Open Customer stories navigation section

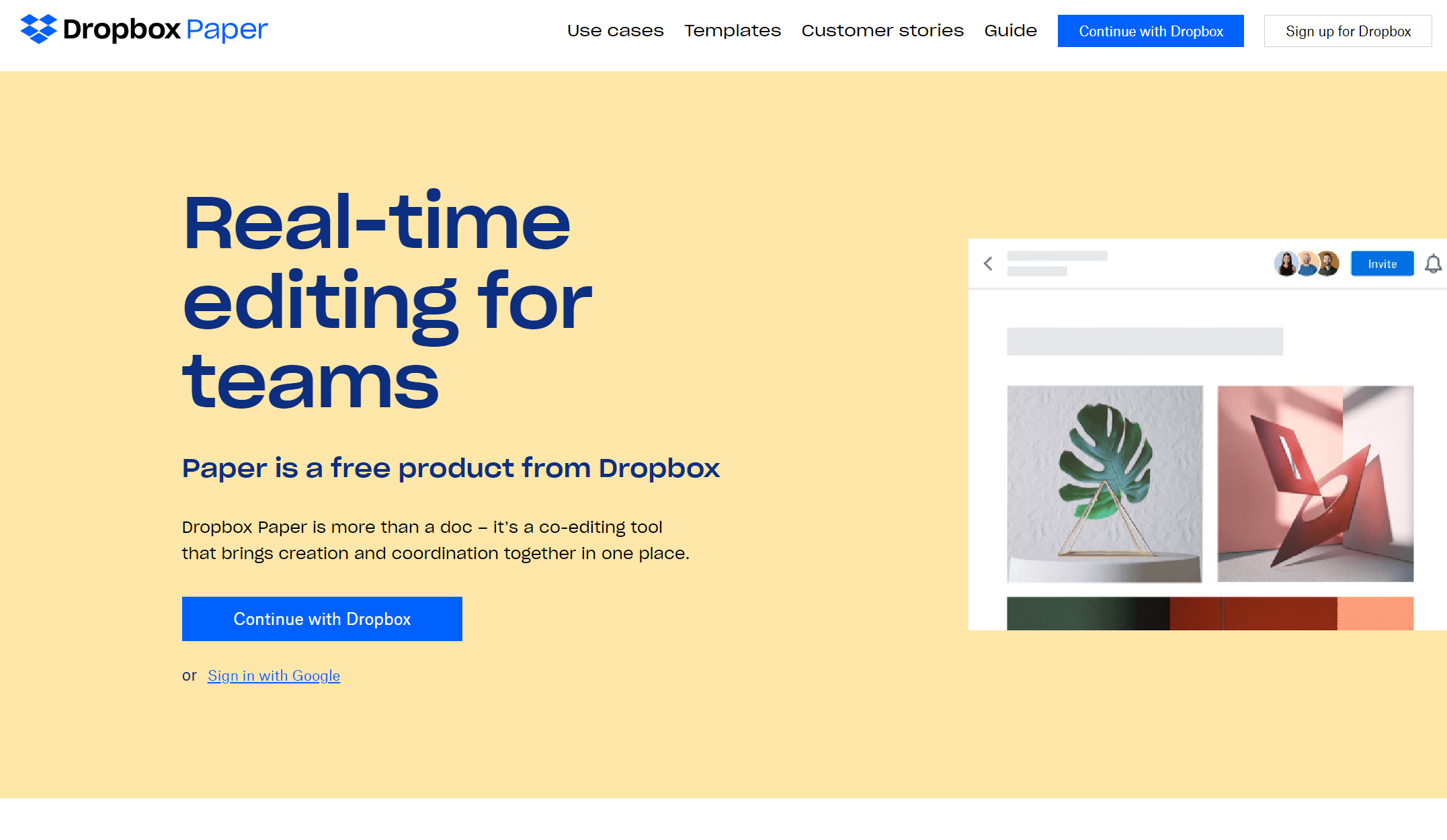pos(882,31)
